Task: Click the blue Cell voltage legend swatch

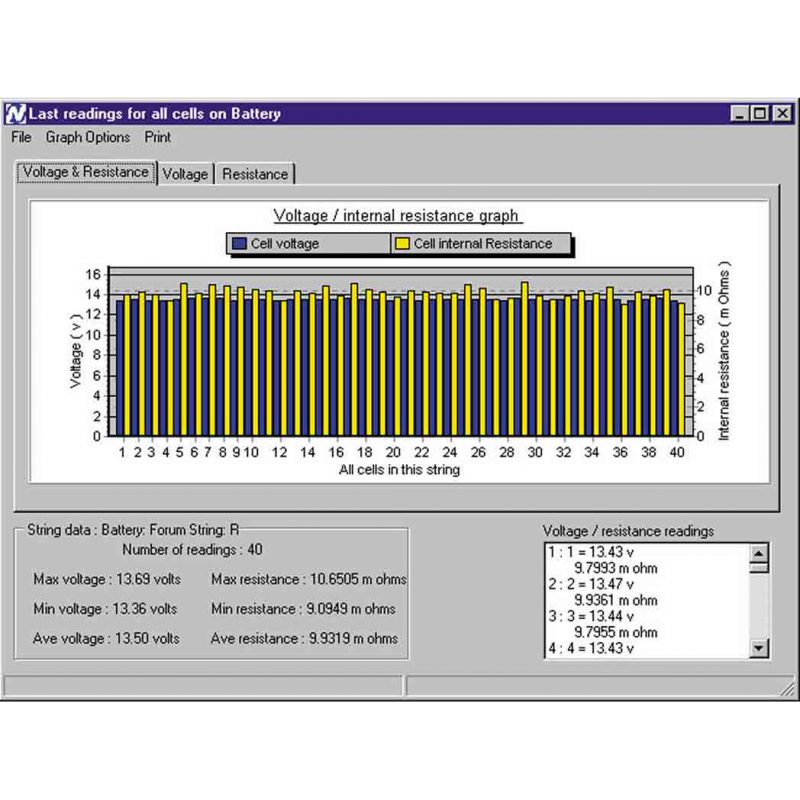Action: click(237, 243)
